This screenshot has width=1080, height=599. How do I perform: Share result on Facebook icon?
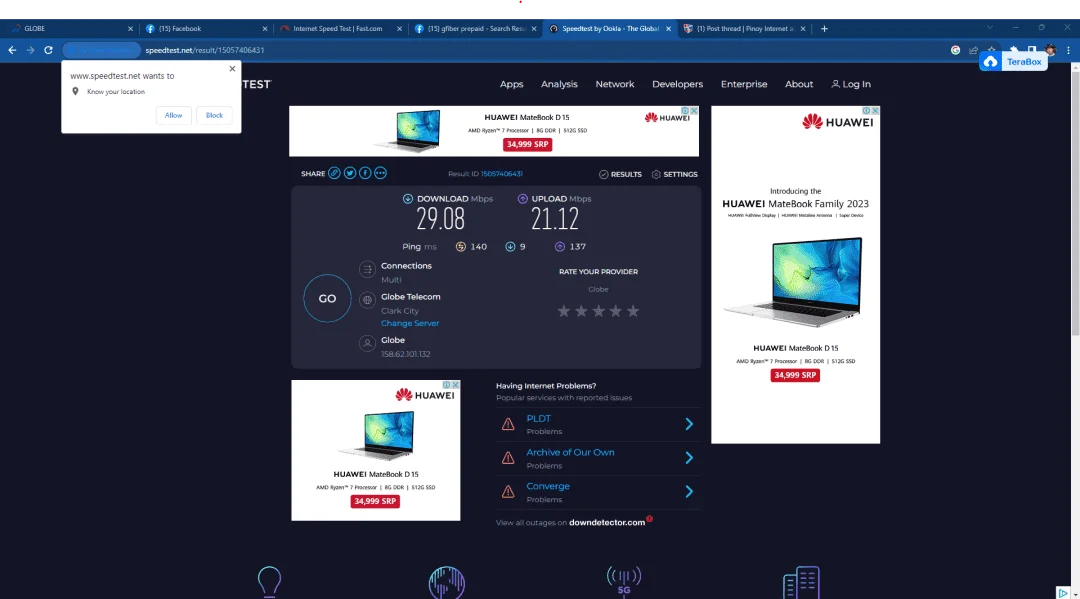[365, 174]
